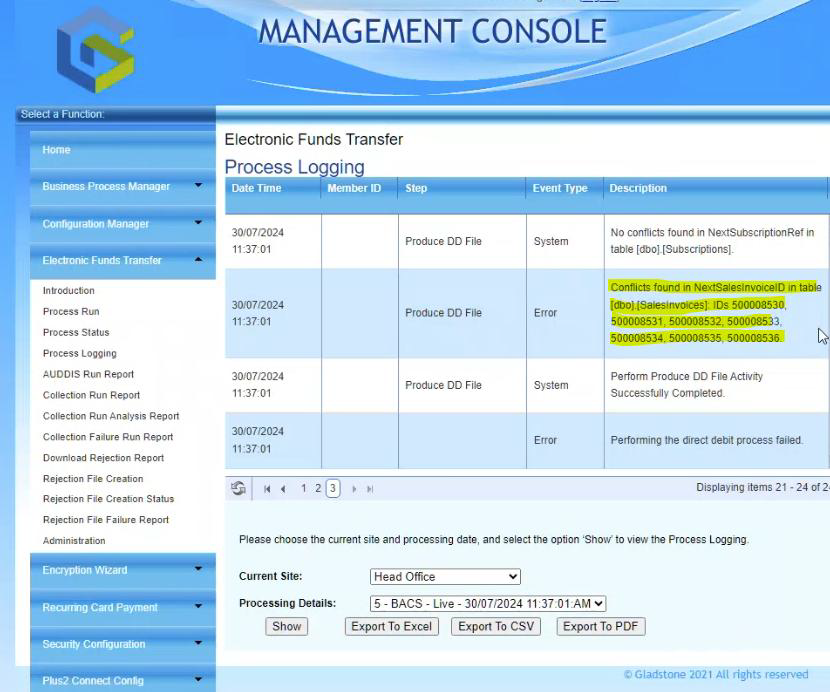Viewport: 830px width, 692px height.
Task: Open the Processing Details dropdown
Action: pyautogui.click(x=488, y=604)
